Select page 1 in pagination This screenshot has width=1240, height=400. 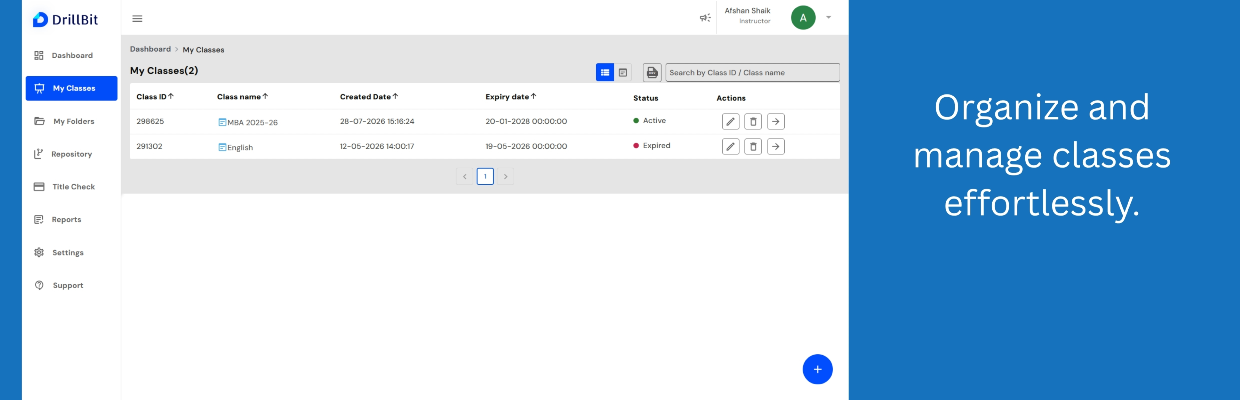point(485,176)
